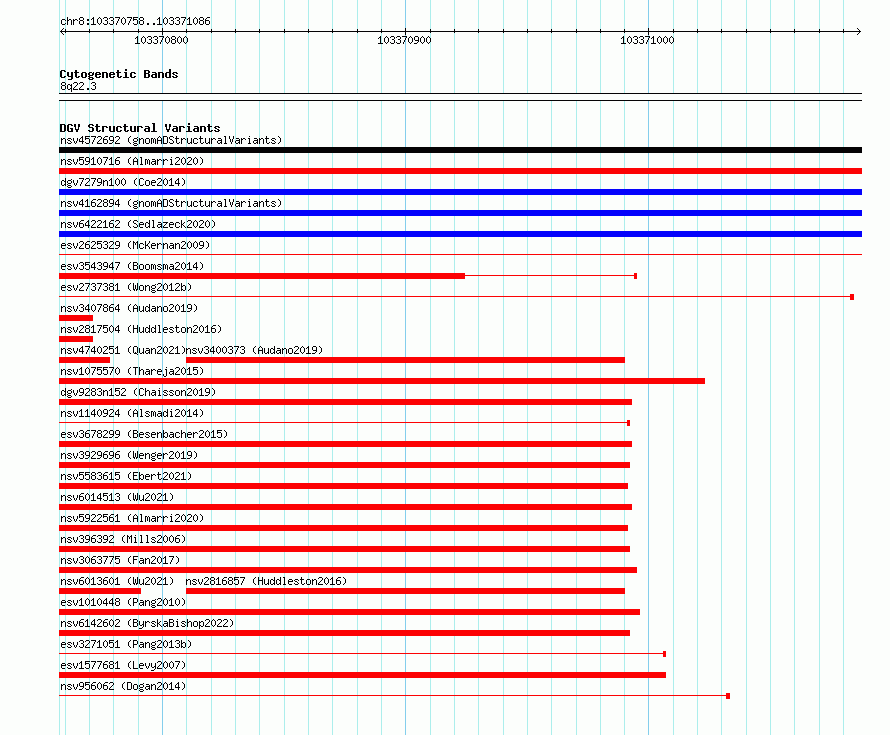Click the short red nsv6013601 bar

[x=100, y=591]
